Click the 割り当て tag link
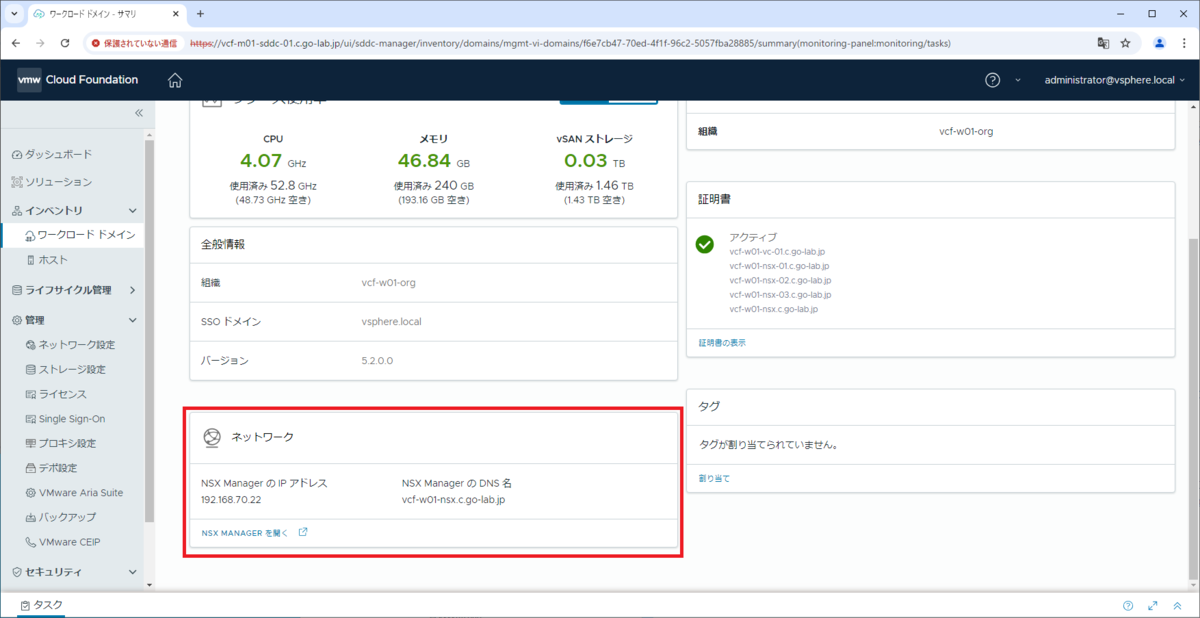 point(714,479)
